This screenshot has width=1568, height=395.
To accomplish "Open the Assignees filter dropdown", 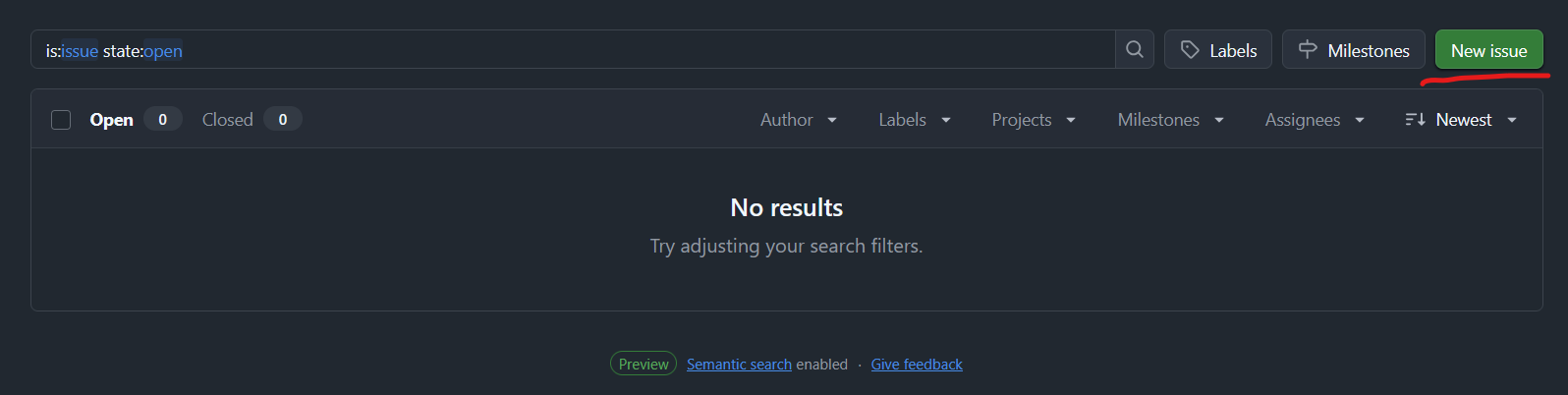I will pos(1314,120).
